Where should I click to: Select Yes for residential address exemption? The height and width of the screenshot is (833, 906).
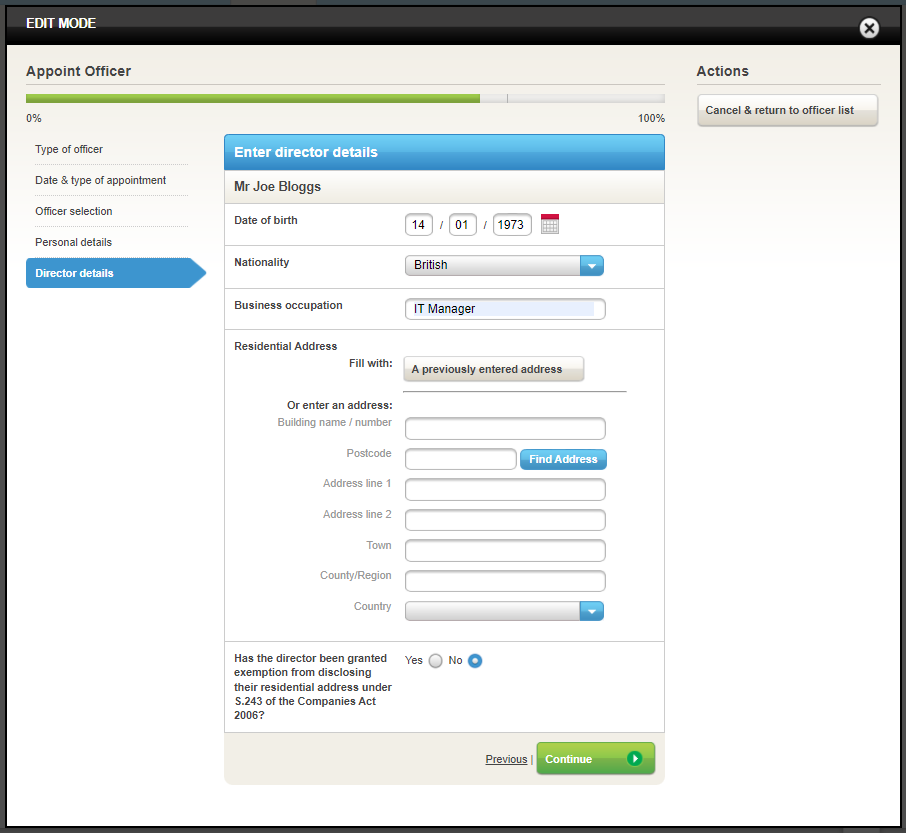(435, 661)
